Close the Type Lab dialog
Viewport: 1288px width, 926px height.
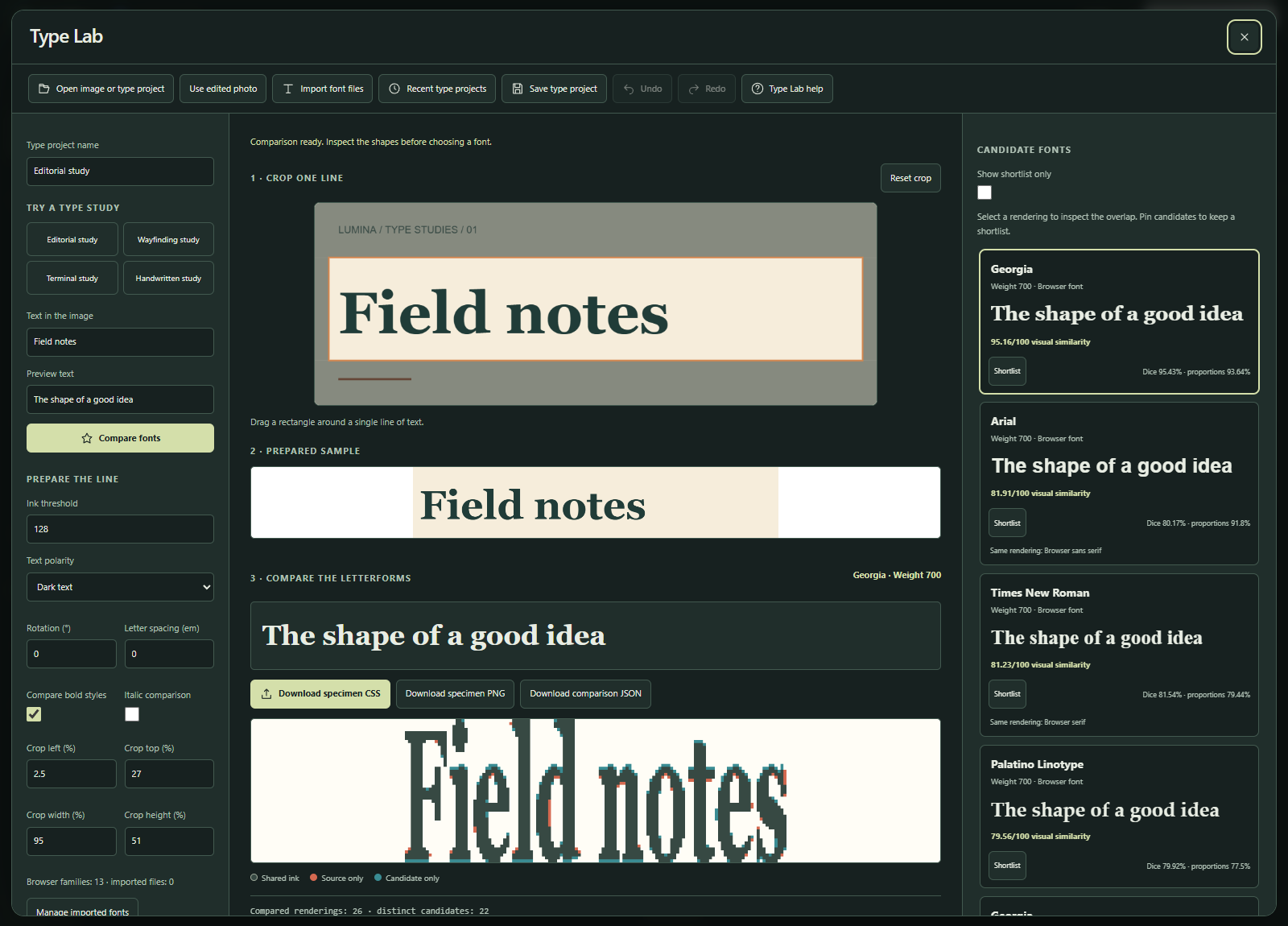pos(1245,37)
